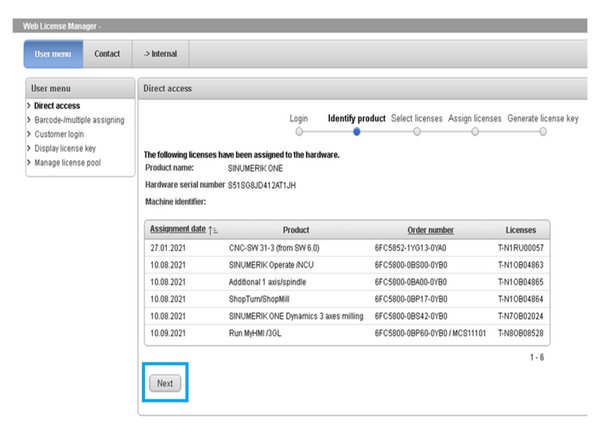592x444 pixels.
Task: Sort by Assignment date column header
Action: click(x=178, y=229)
